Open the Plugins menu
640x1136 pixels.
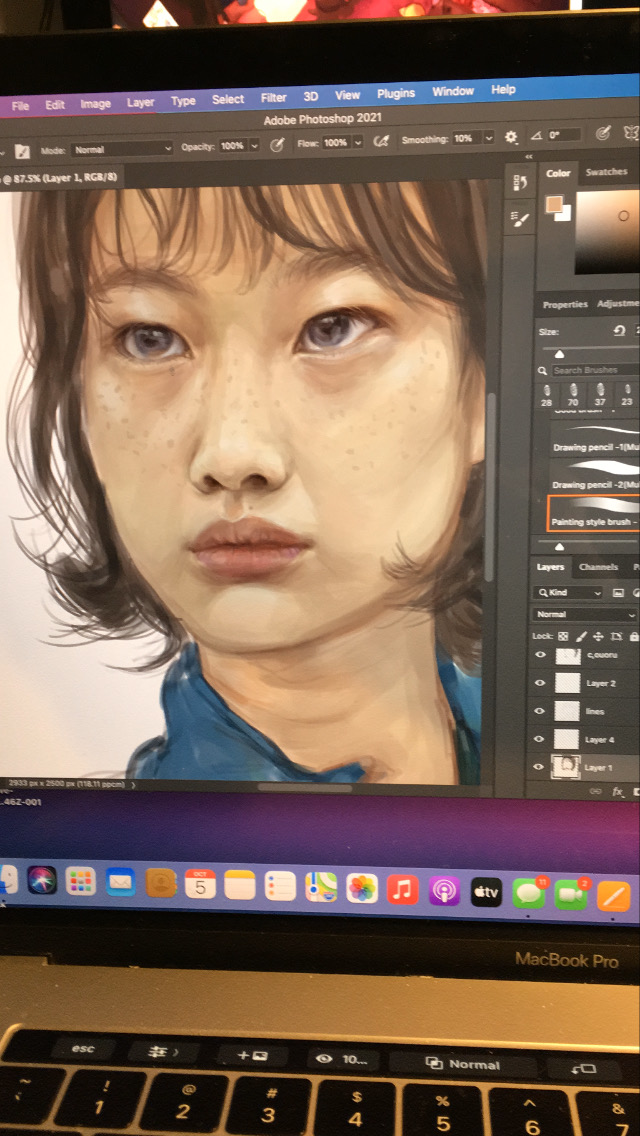click(x=396, y=93)
